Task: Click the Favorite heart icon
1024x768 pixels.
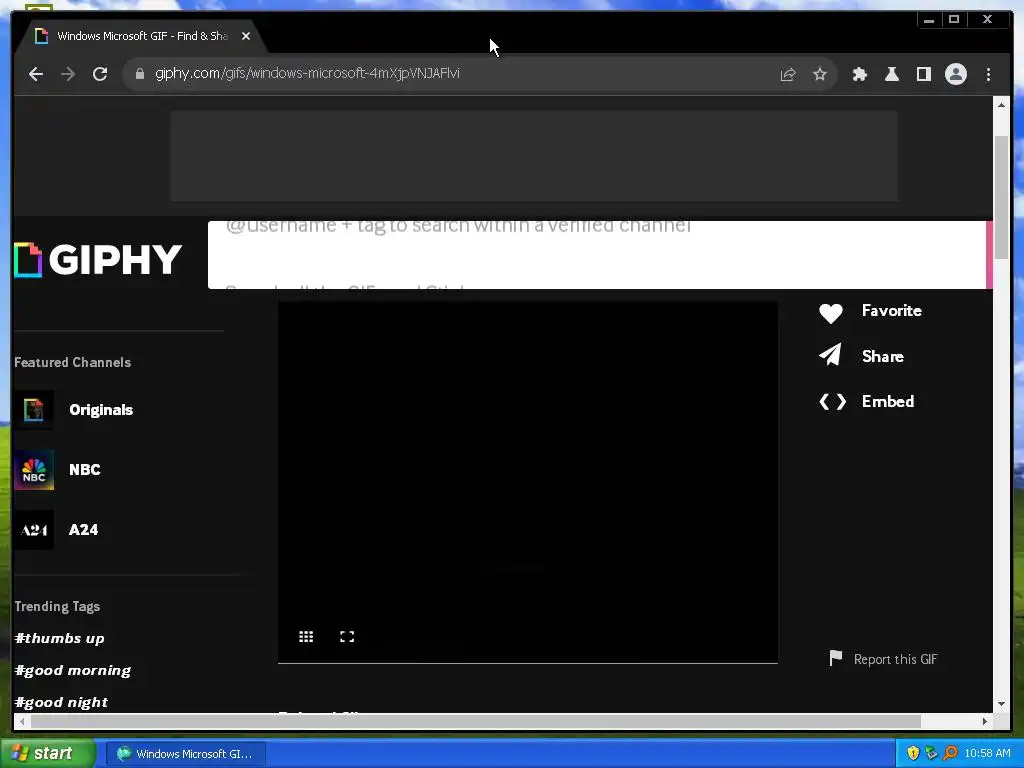Action: pyautogui.click(x=831, y=313)
